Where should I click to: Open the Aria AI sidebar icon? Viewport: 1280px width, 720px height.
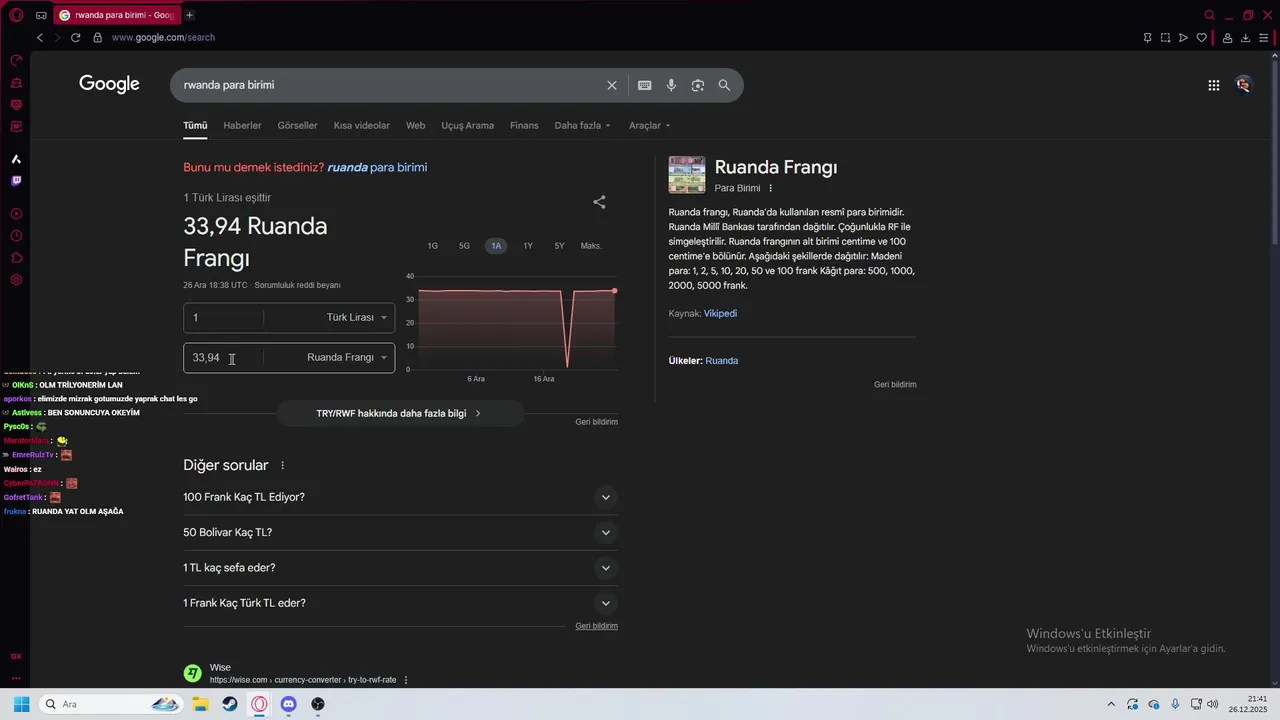[16, 159]
